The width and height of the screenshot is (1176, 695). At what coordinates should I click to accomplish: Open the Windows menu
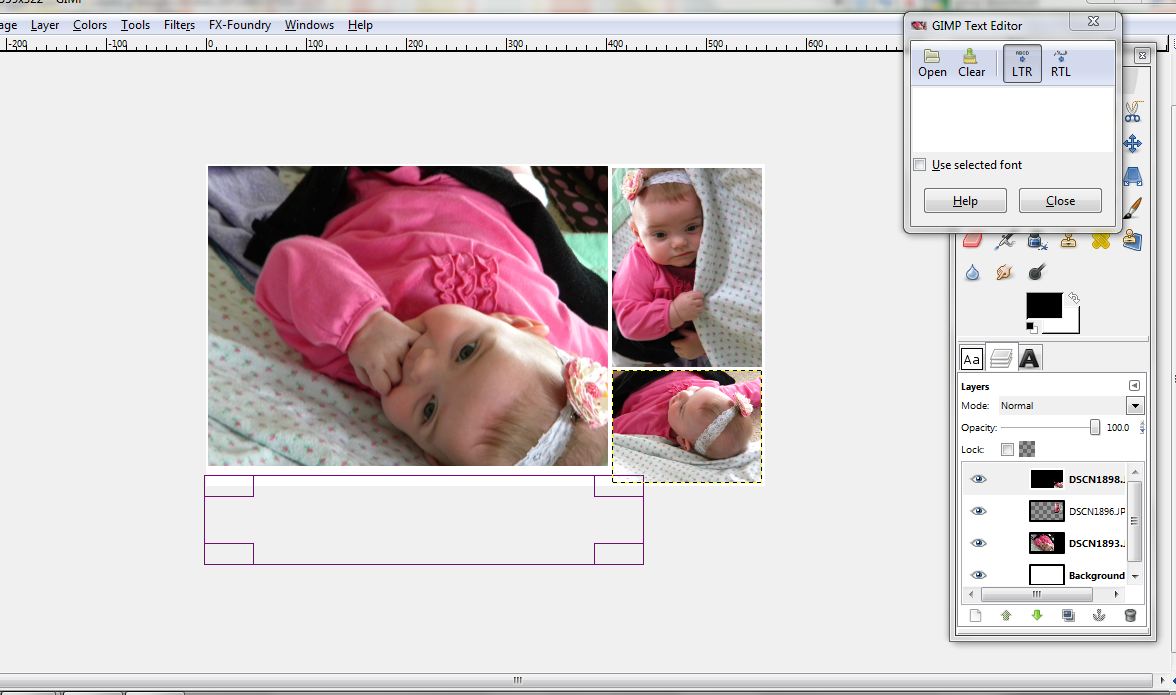309,25
